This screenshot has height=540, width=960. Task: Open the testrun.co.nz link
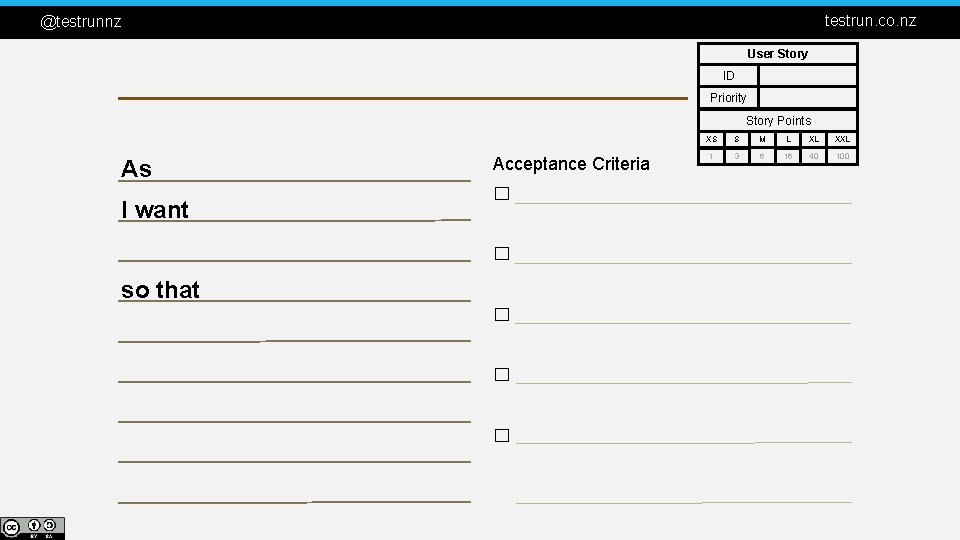(870, 21)
